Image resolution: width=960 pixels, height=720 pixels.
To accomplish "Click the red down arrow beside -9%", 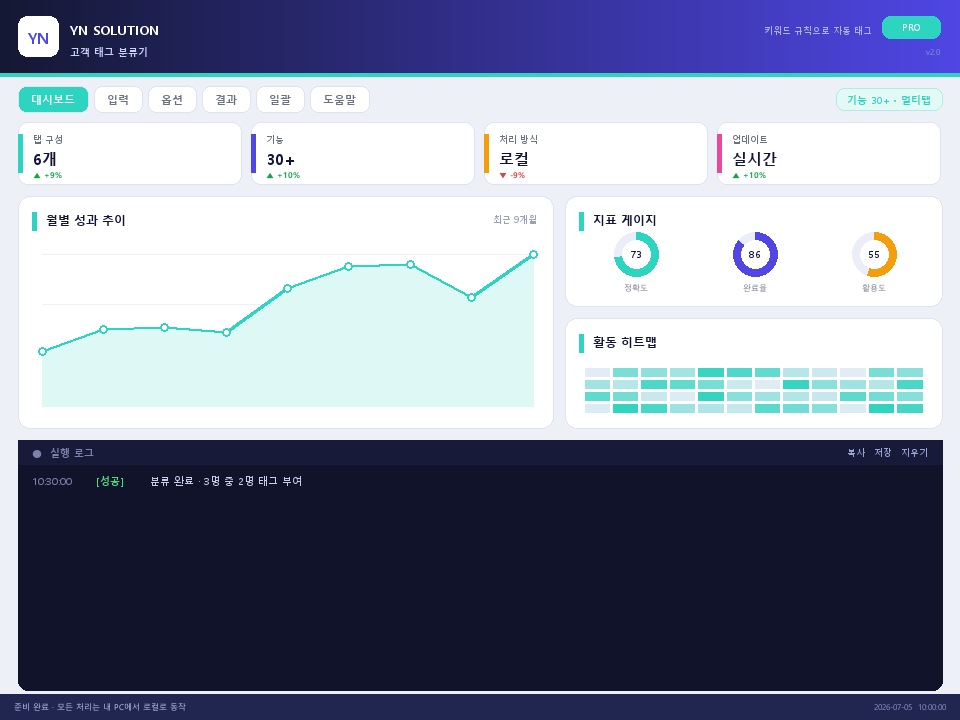I will pyautogui.click(x=503, y=176).
